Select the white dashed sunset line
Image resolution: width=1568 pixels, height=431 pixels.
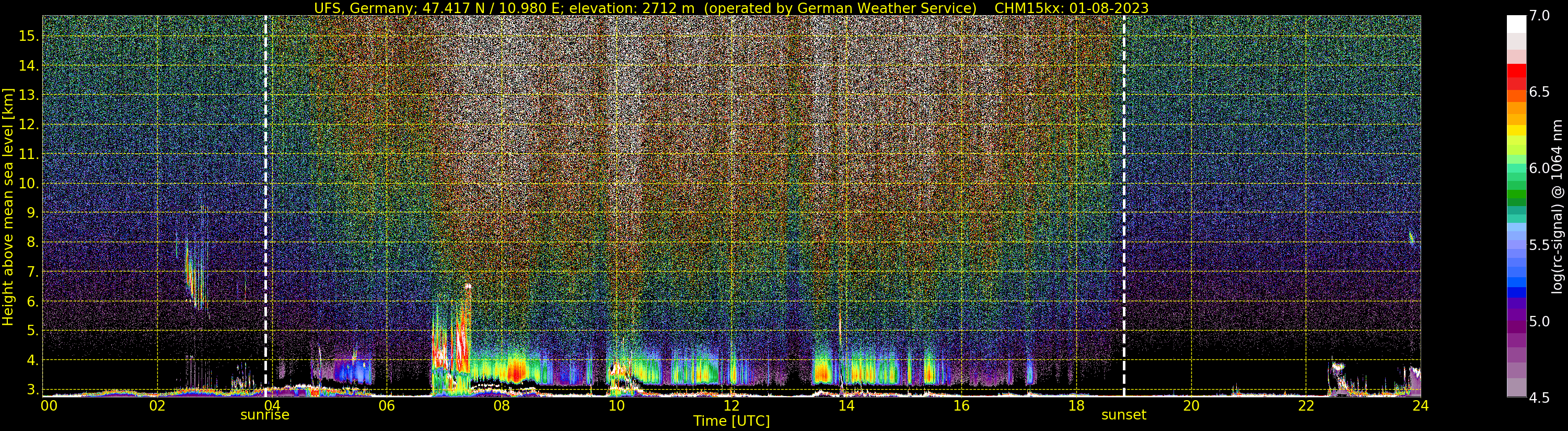click(x=1124, y=206)
